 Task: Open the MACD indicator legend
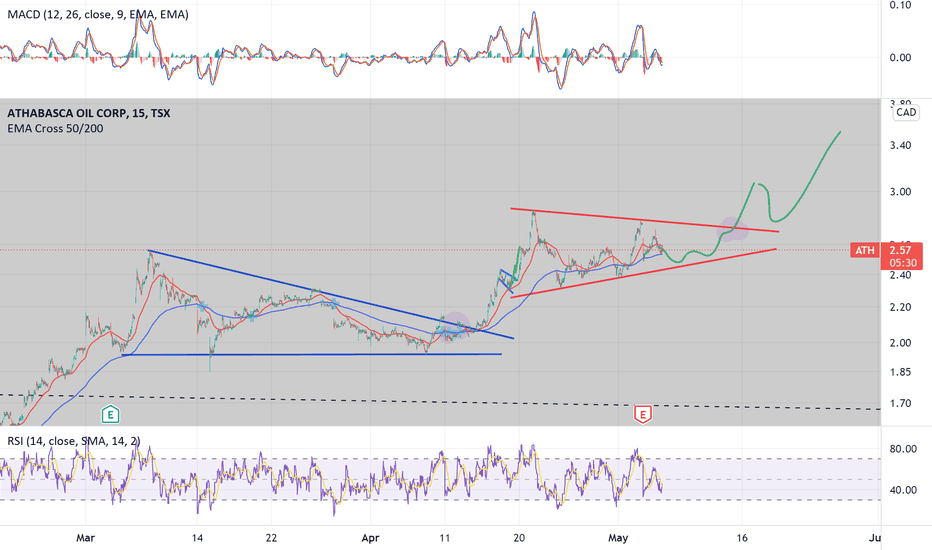(x=97, y=14)
